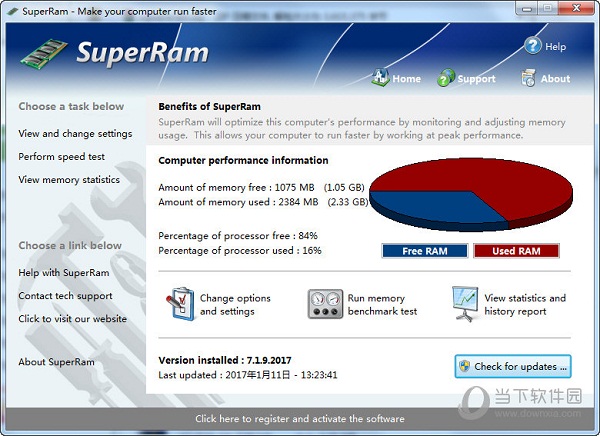Click the blue Help question mark icon
Screen dimensions: 600x436
(x=533, y=46)
